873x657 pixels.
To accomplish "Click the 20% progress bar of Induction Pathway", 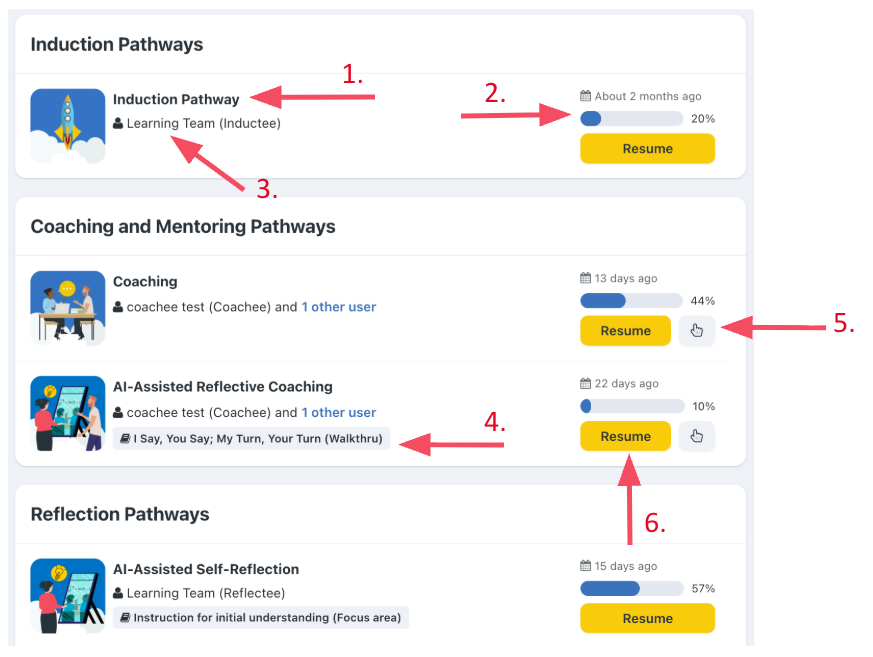I will [631, 118].
